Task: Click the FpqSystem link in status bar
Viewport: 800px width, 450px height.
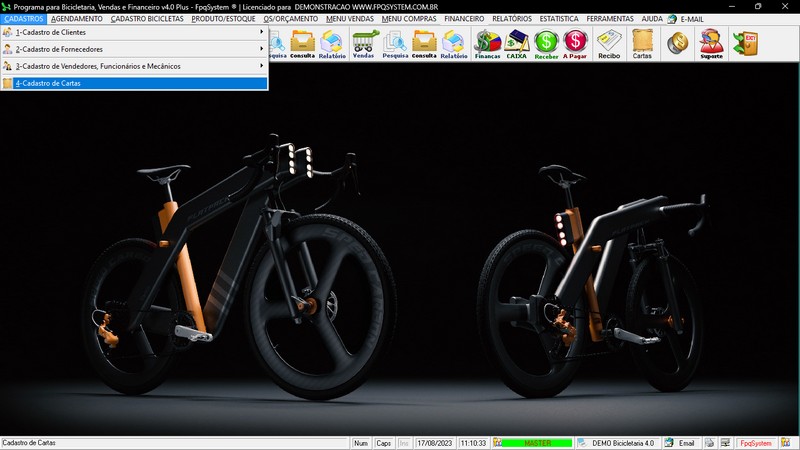Action: tap(755, 443)
